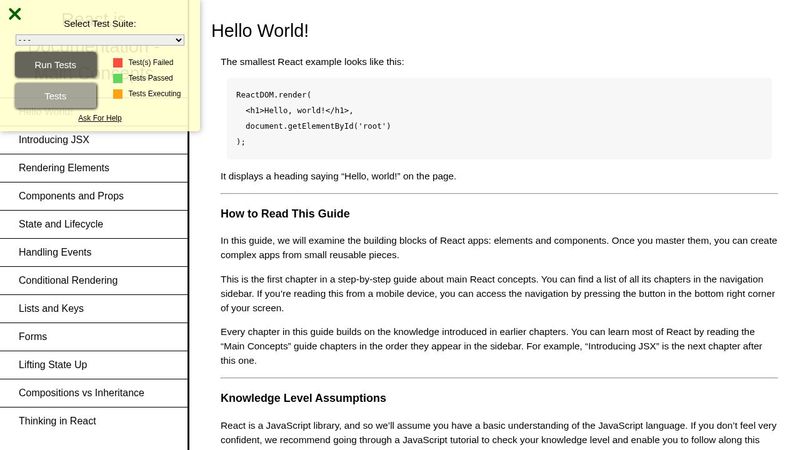Click the document.getElementById('root') code line
Screen dimensions: 800x450
point(318,126)
